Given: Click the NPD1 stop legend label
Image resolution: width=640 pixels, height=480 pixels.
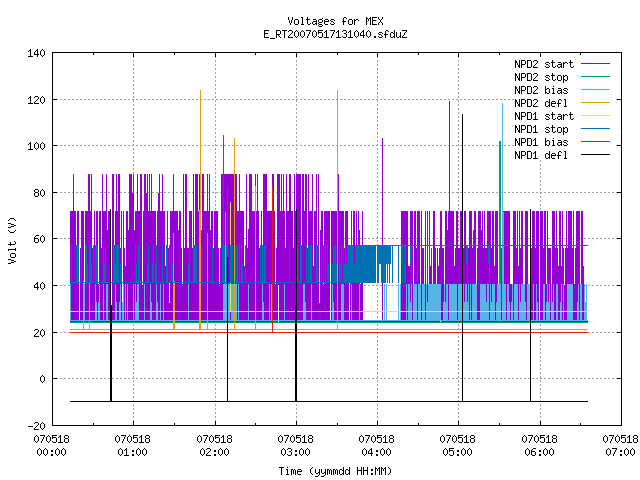Looking at the screenshot, I should click(x=541, y=129).
